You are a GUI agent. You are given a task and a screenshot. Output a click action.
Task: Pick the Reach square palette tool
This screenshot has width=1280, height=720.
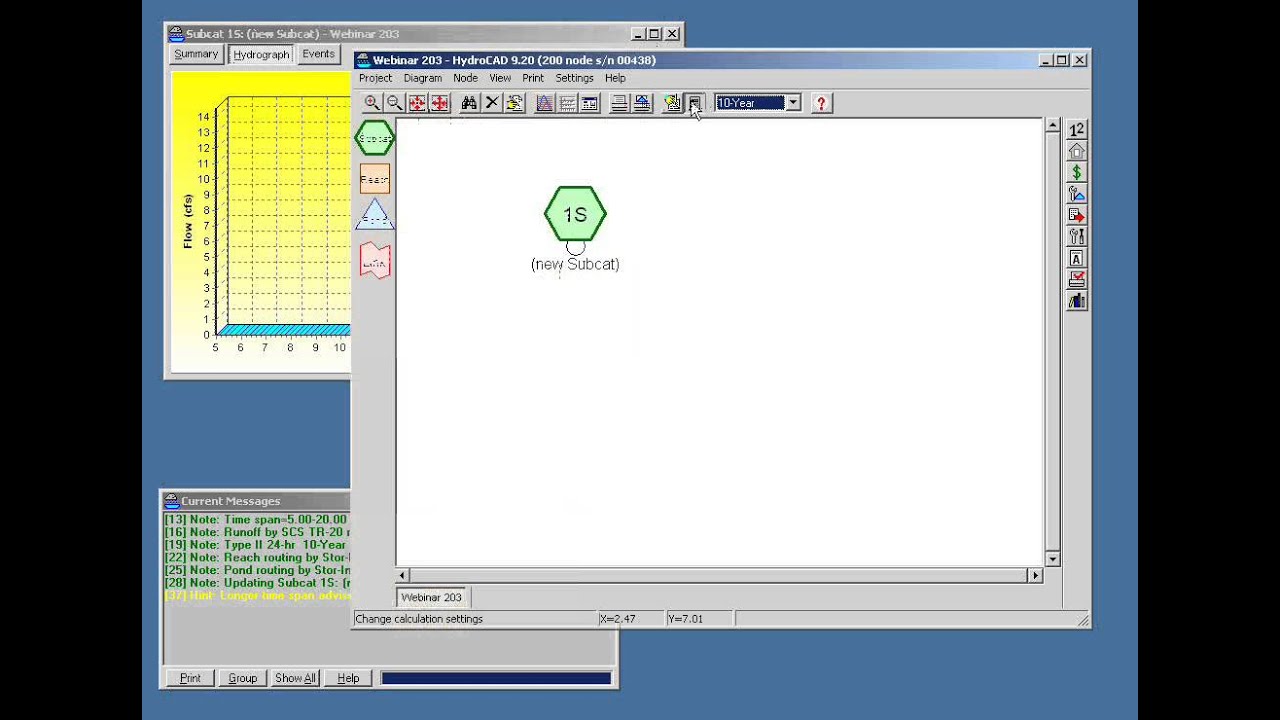click(375, 179)
